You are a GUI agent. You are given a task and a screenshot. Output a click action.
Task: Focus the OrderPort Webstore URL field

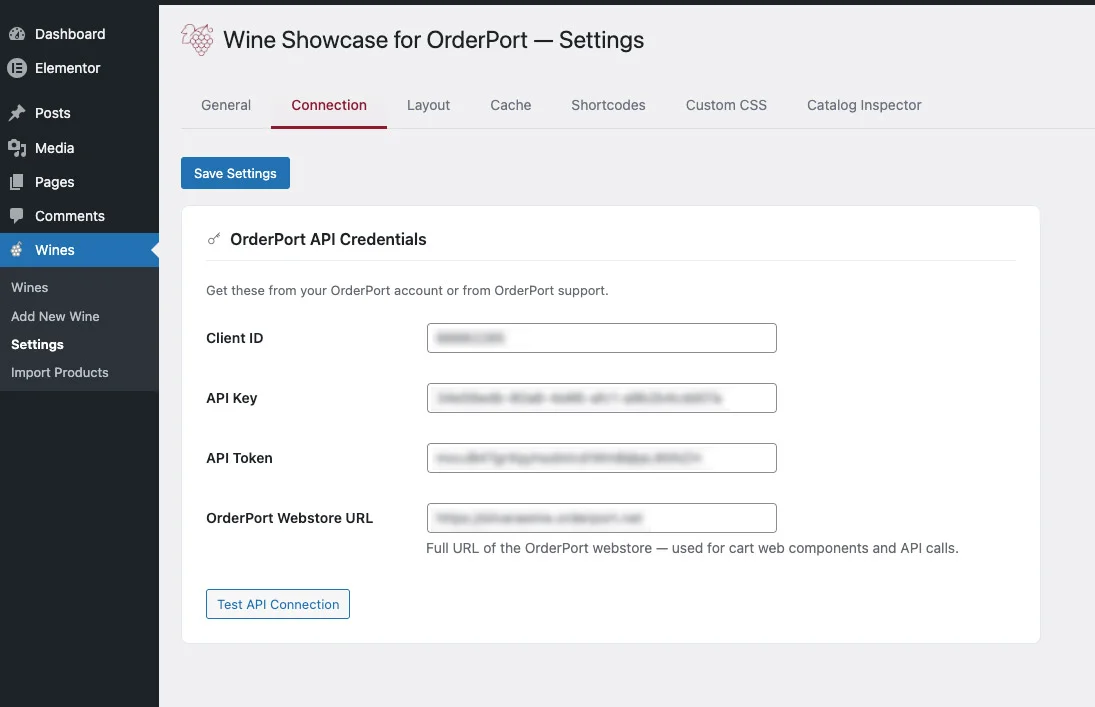click(x=601, y=518)
